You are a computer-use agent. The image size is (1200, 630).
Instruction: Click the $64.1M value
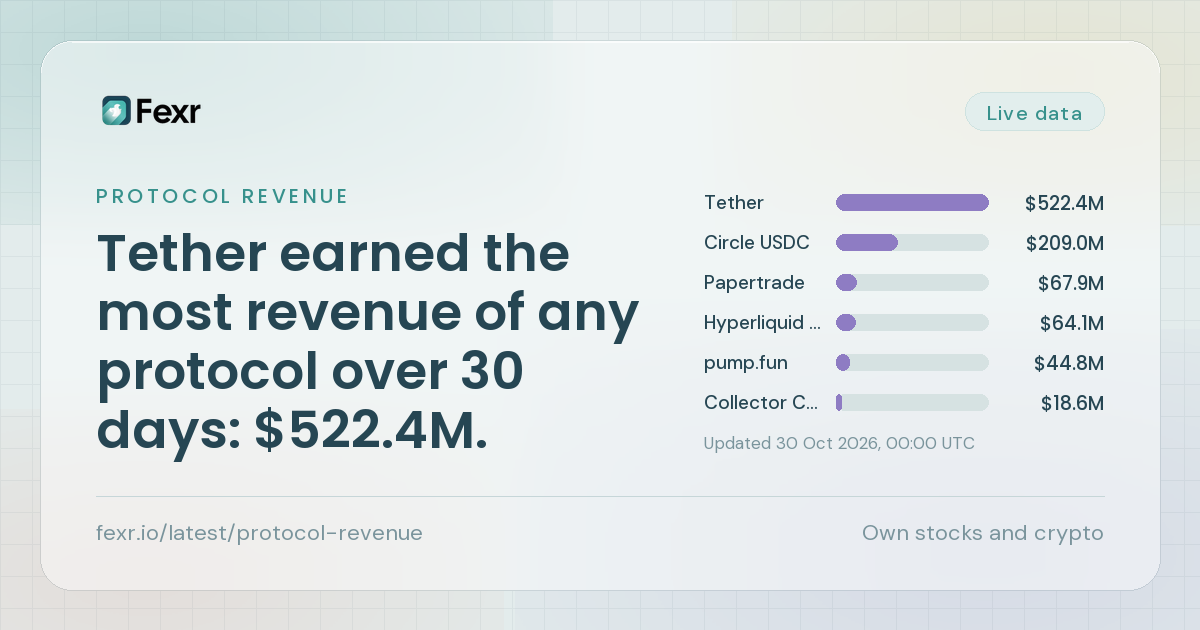pyautogui.click(x=1071, y=323)
